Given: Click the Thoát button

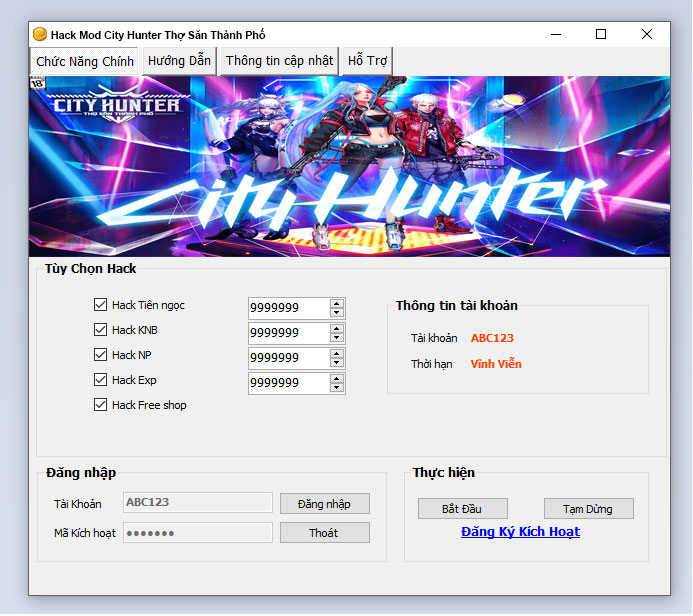Looking at the screenshot, I should click(x=324, y=533).
